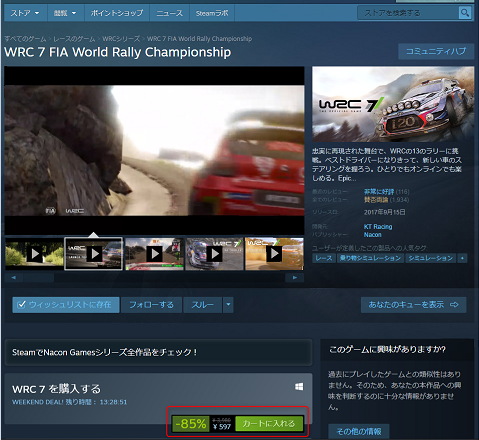Select the シミュレーション tag
The width and height of the screenshot is (479, 440).
point(431,258)
